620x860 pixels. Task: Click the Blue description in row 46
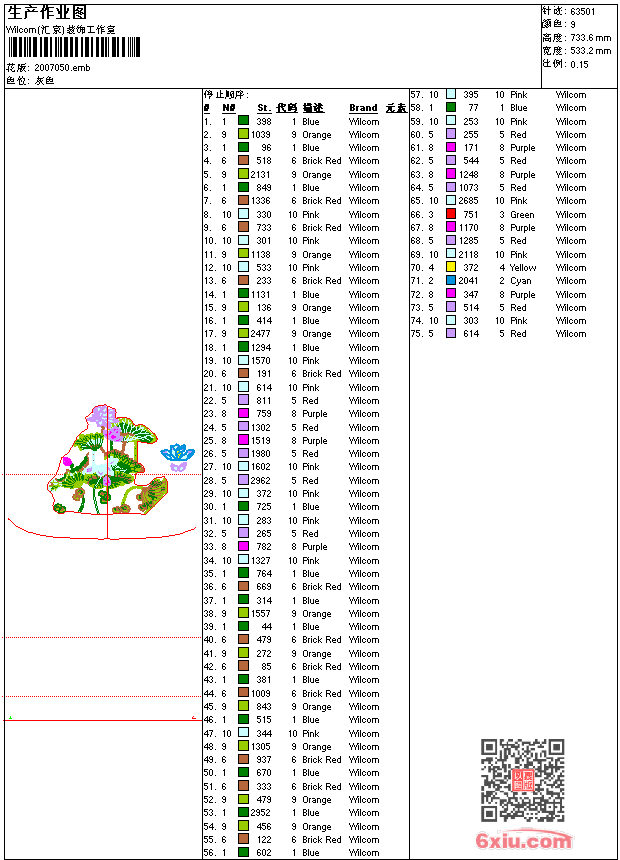(x=311, y=720)
